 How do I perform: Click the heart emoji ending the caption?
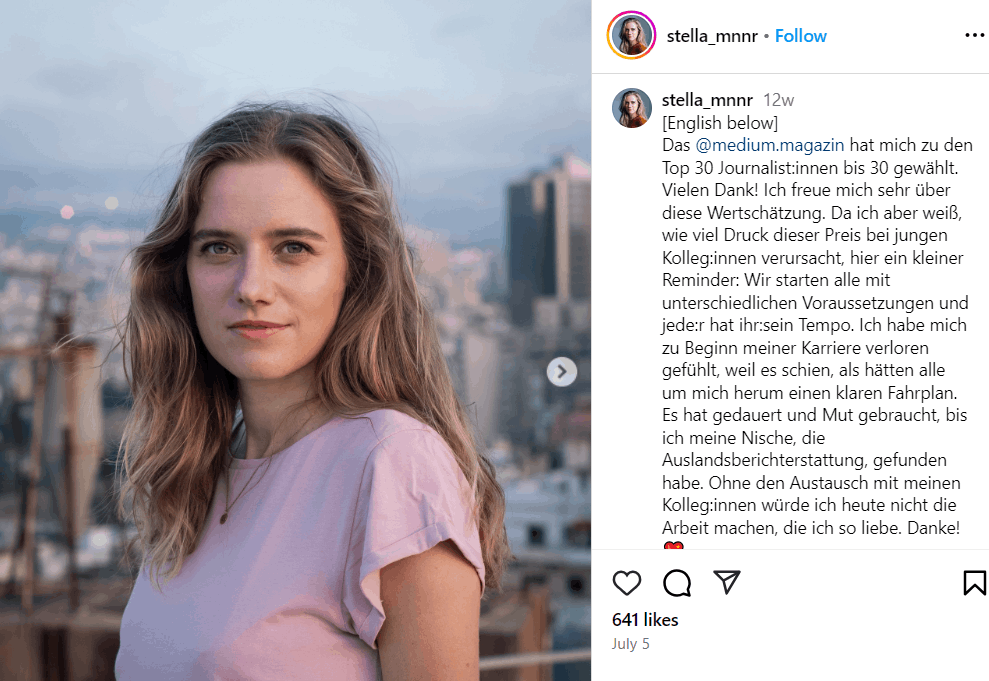pyautogui.click(x=673, y=546)
